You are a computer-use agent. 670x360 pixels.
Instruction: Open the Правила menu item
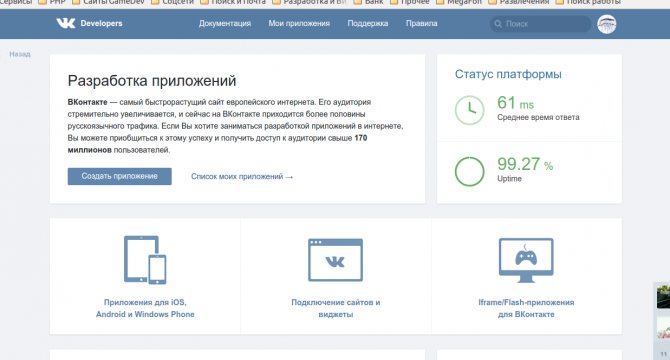421,23
